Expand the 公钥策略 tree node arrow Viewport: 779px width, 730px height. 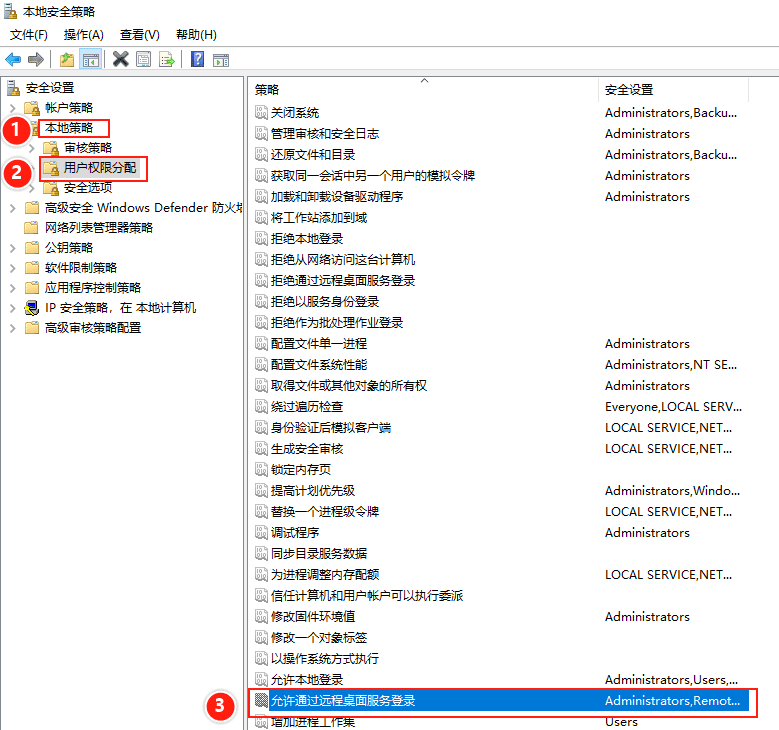coord(13,248)
